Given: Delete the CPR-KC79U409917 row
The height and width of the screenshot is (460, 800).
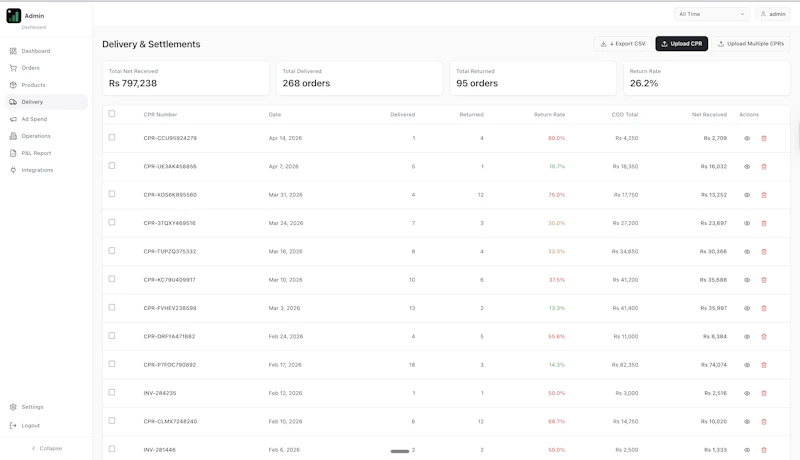Looking at the screenshot, I should point(764,280).
